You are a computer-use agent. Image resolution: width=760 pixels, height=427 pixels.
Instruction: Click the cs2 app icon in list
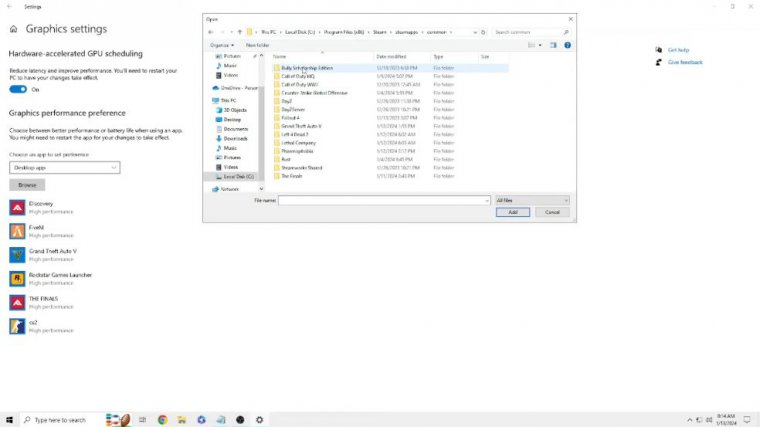(x=17, y=326)
